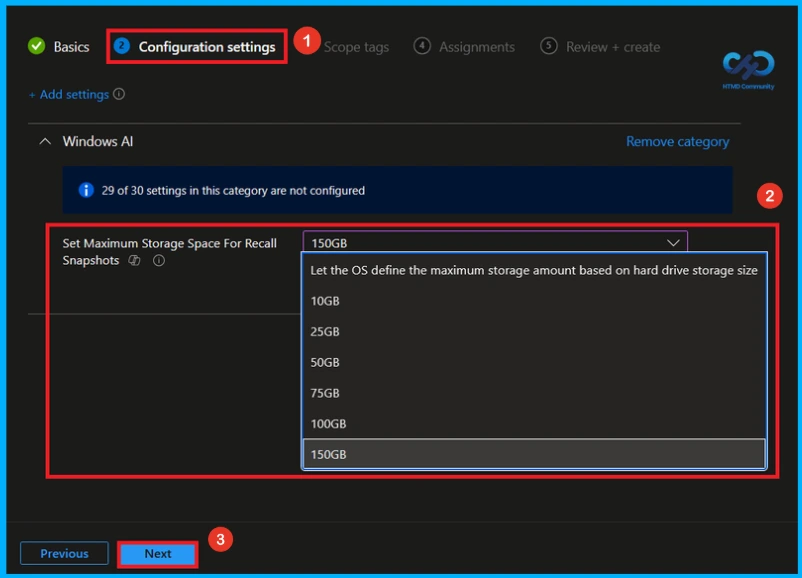Collapse the Windows AI category chevron

click(x=45, y=141)
